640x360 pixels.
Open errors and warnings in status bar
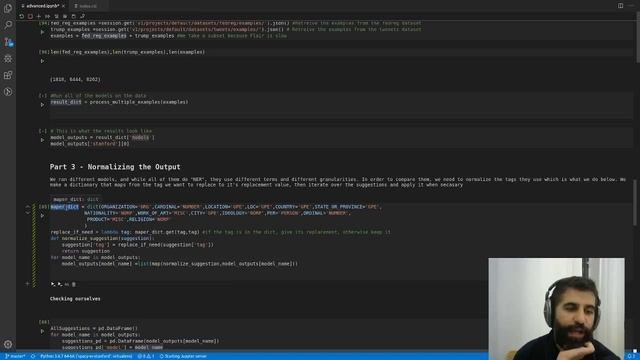pyautogui.click(x=146, y=356)
